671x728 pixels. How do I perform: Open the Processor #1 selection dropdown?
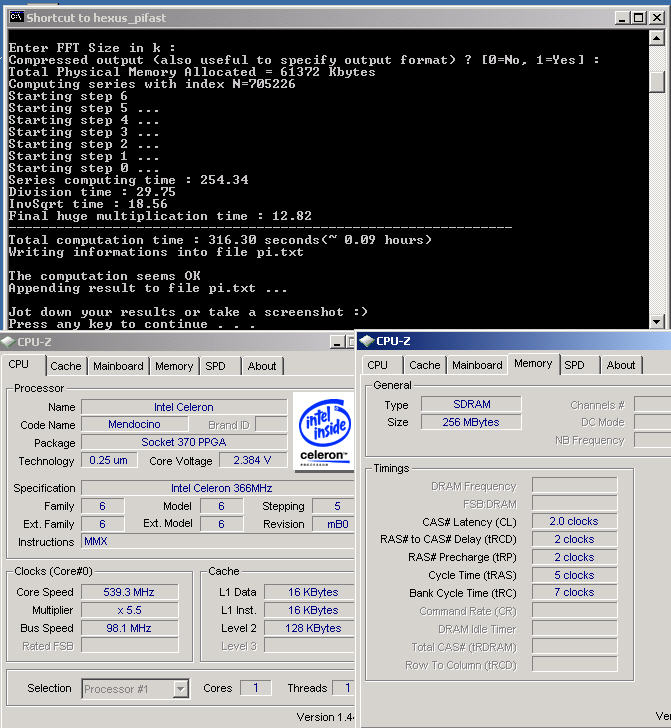181,689
